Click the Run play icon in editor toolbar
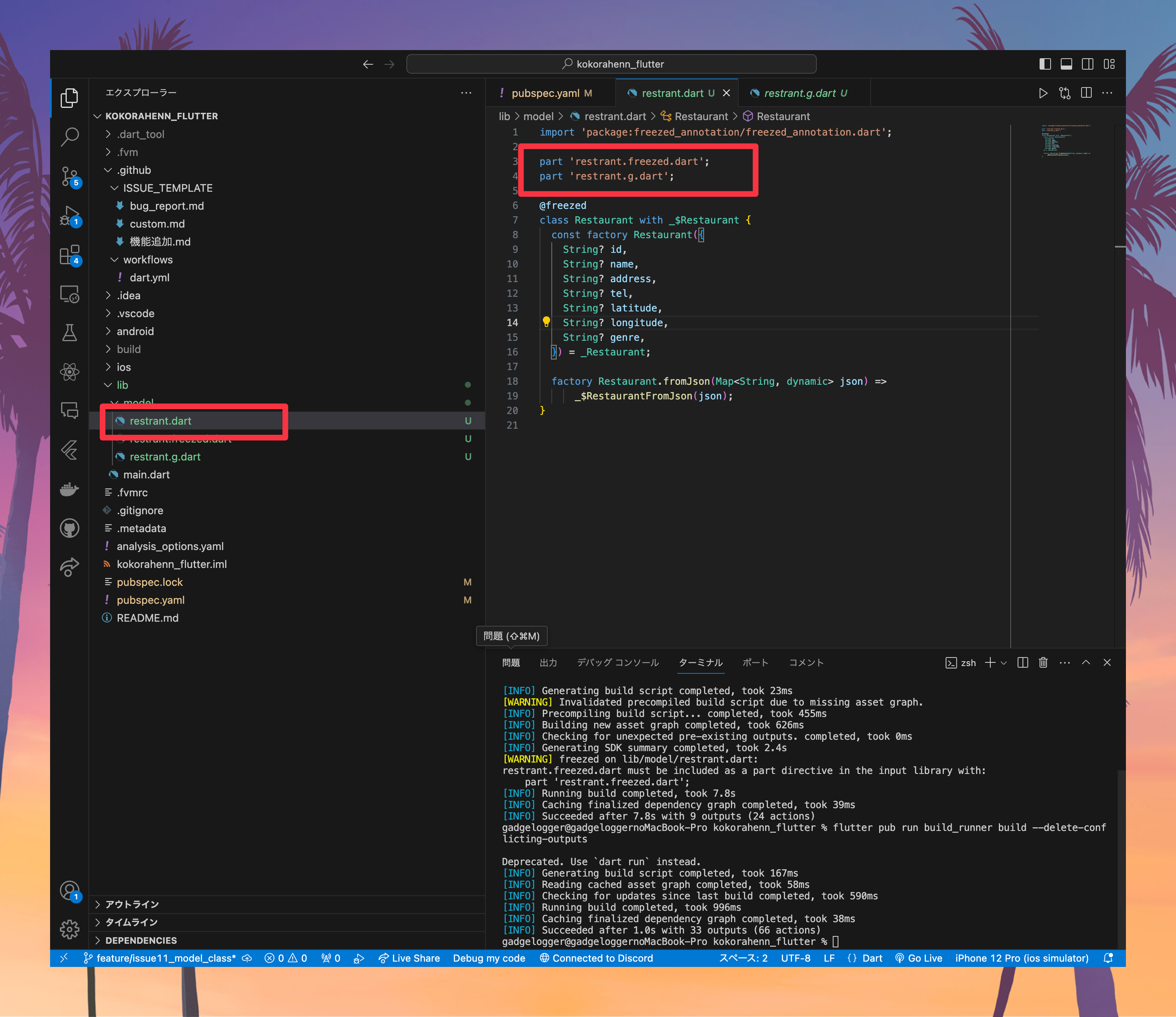1176x1017 pixels. coord(1042,93)
